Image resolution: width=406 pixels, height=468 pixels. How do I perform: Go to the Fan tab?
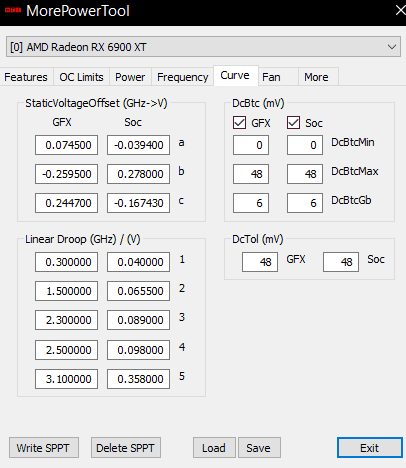tap(278, 77)
